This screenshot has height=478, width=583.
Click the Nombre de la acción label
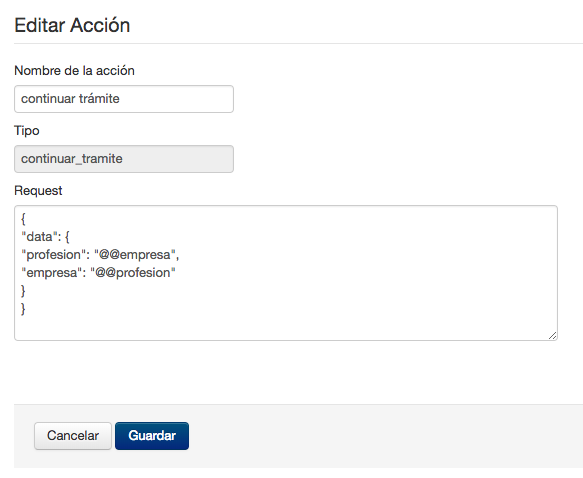[74, 71]
